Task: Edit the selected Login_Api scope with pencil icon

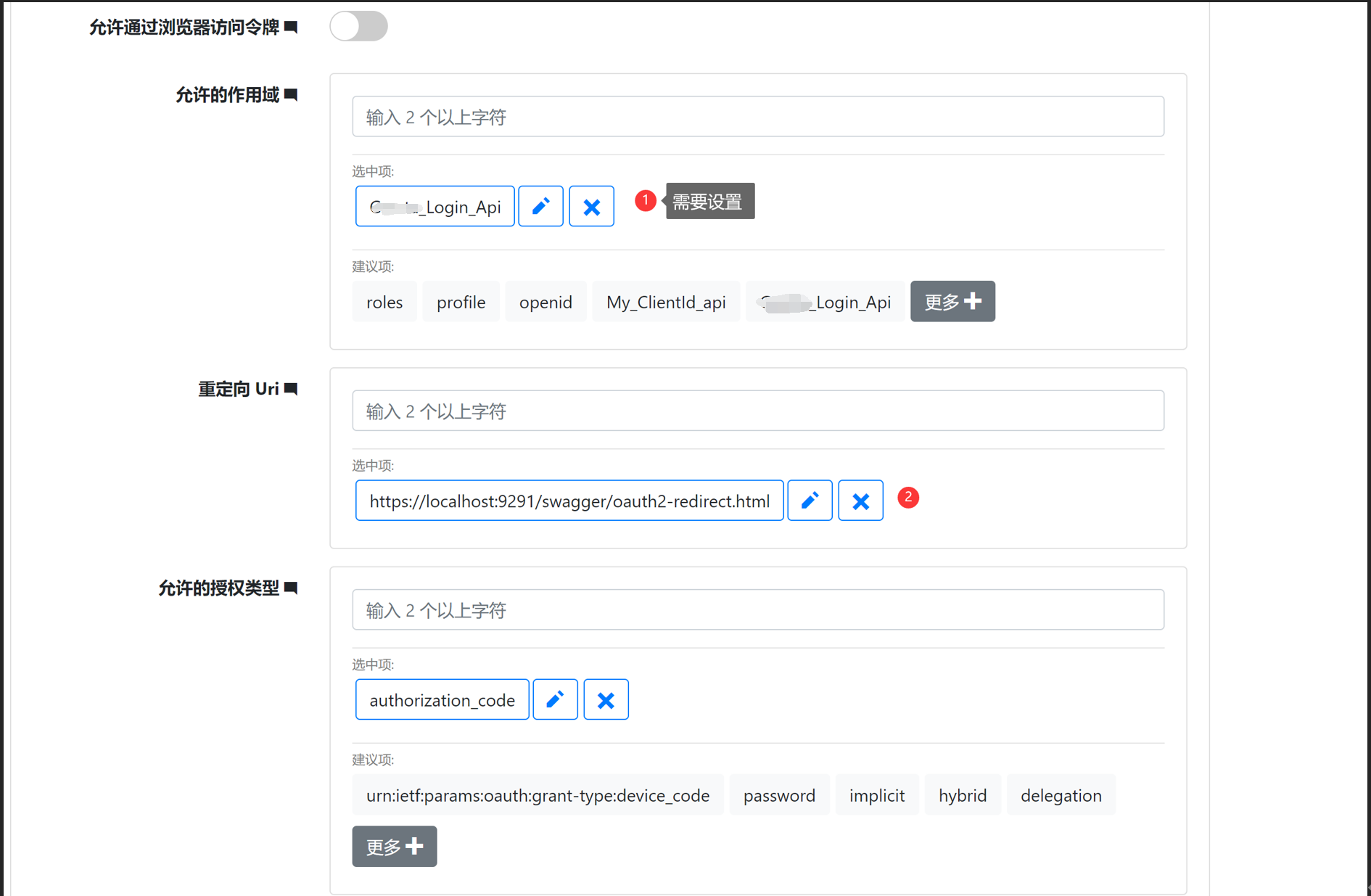Action: point(540,207)
